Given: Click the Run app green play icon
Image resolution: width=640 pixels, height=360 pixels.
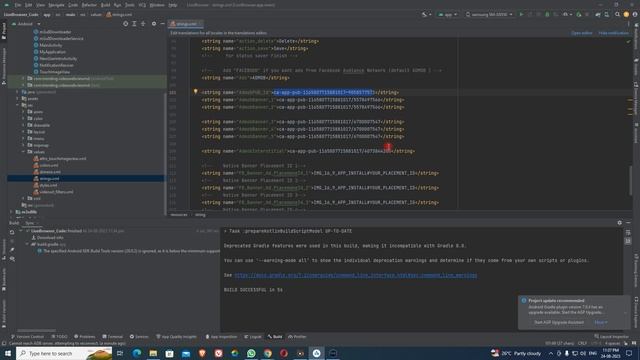Looking at the screenshot, I should coord(521,14).
